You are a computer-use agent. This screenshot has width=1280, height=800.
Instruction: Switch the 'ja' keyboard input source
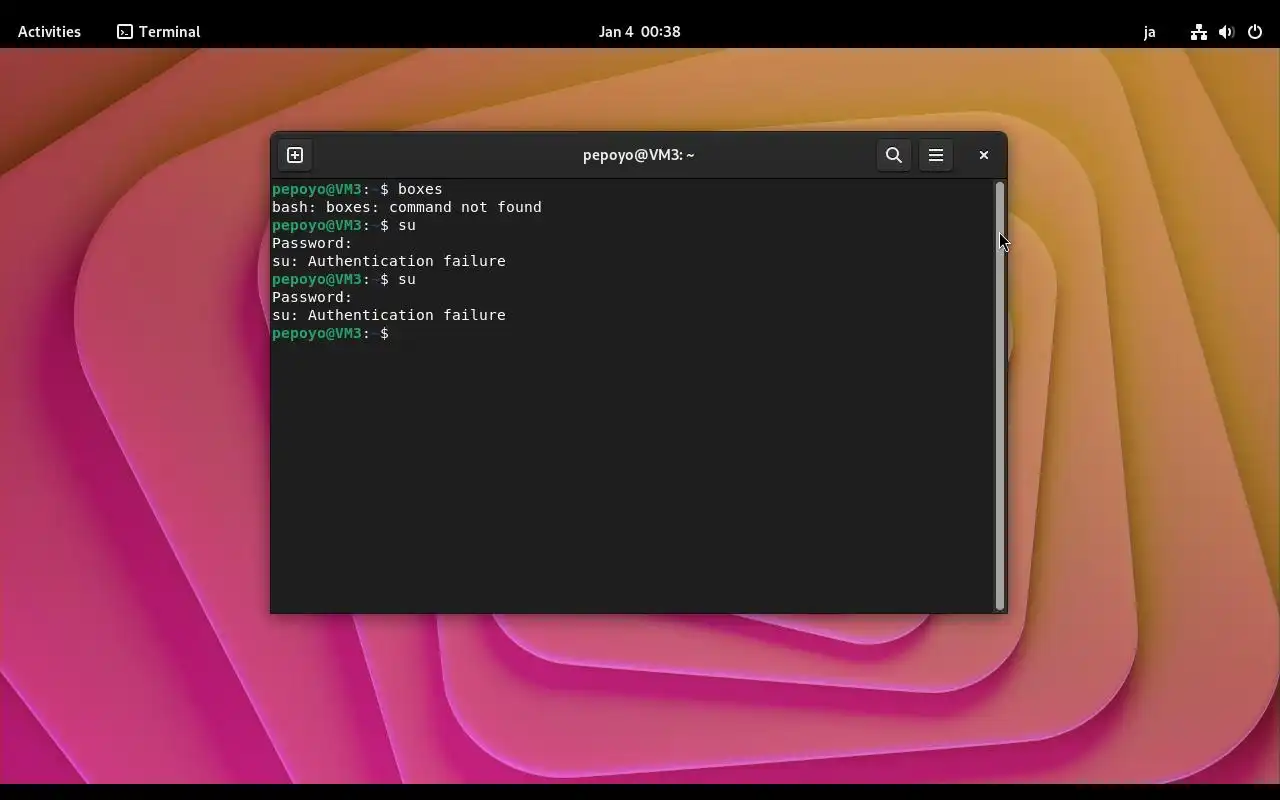(x=1149, y=32)
